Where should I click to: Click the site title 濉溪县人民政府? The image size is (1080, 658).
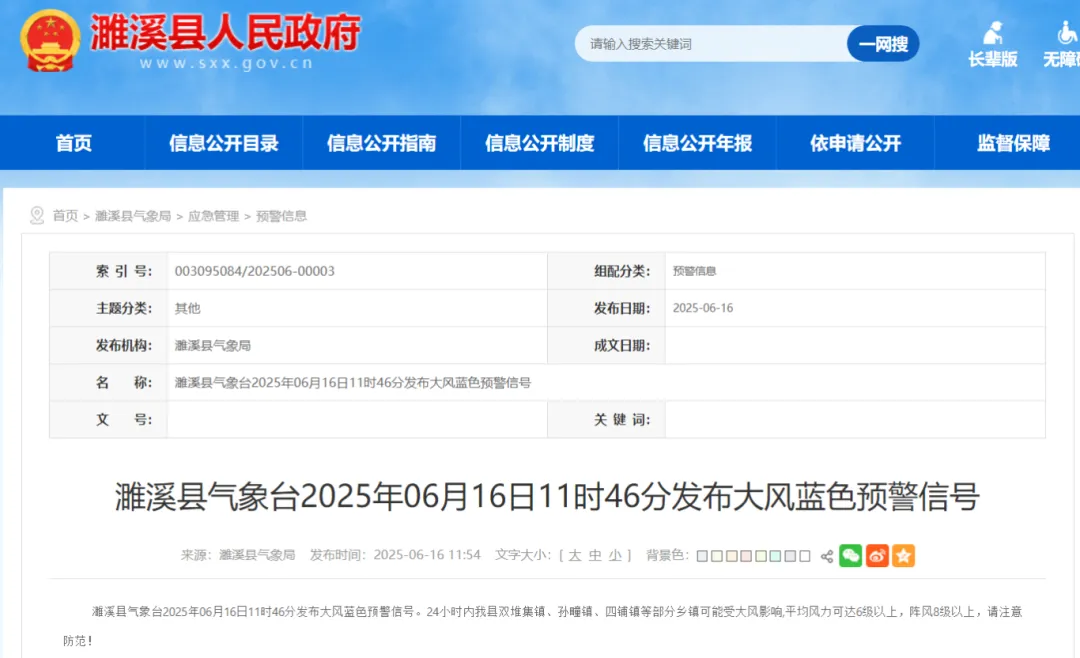click(225, 32)
